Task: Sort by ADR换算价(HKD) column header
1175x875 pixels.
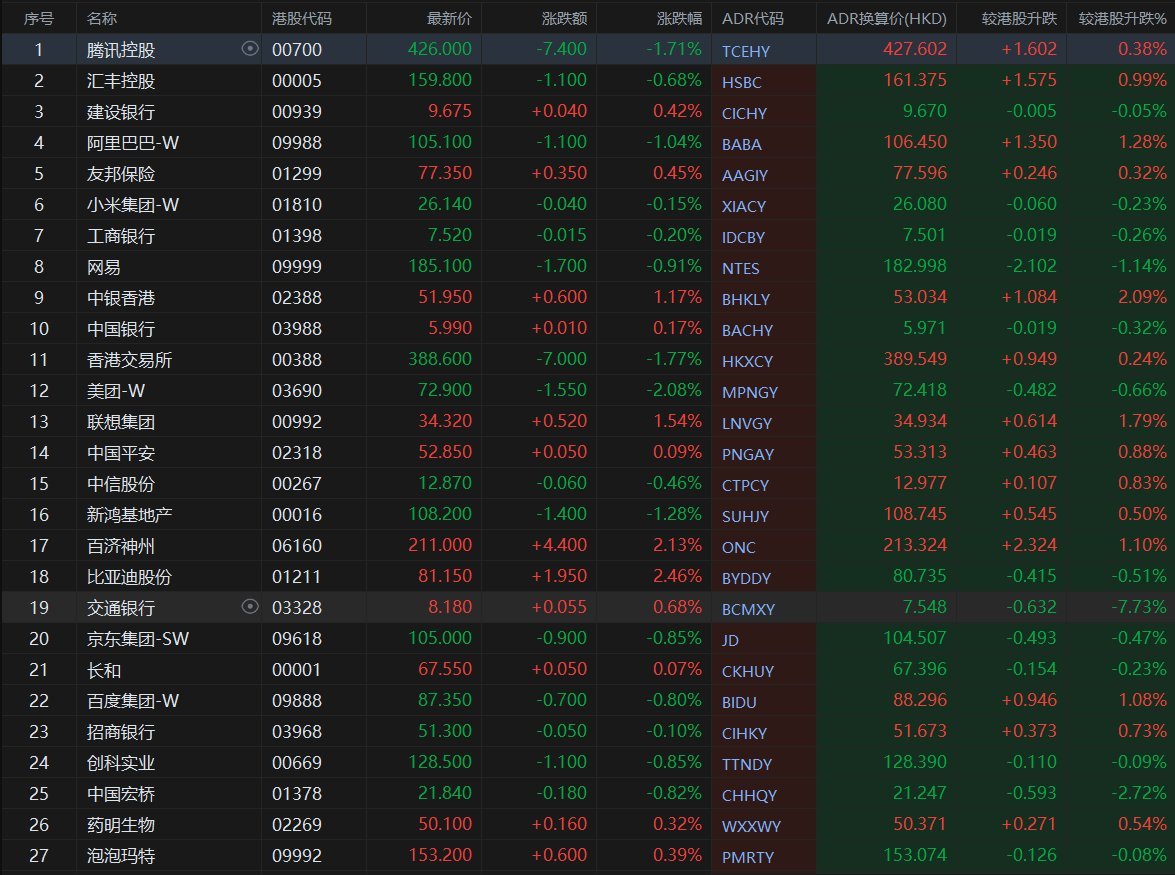Action: (x=886, y=19)
